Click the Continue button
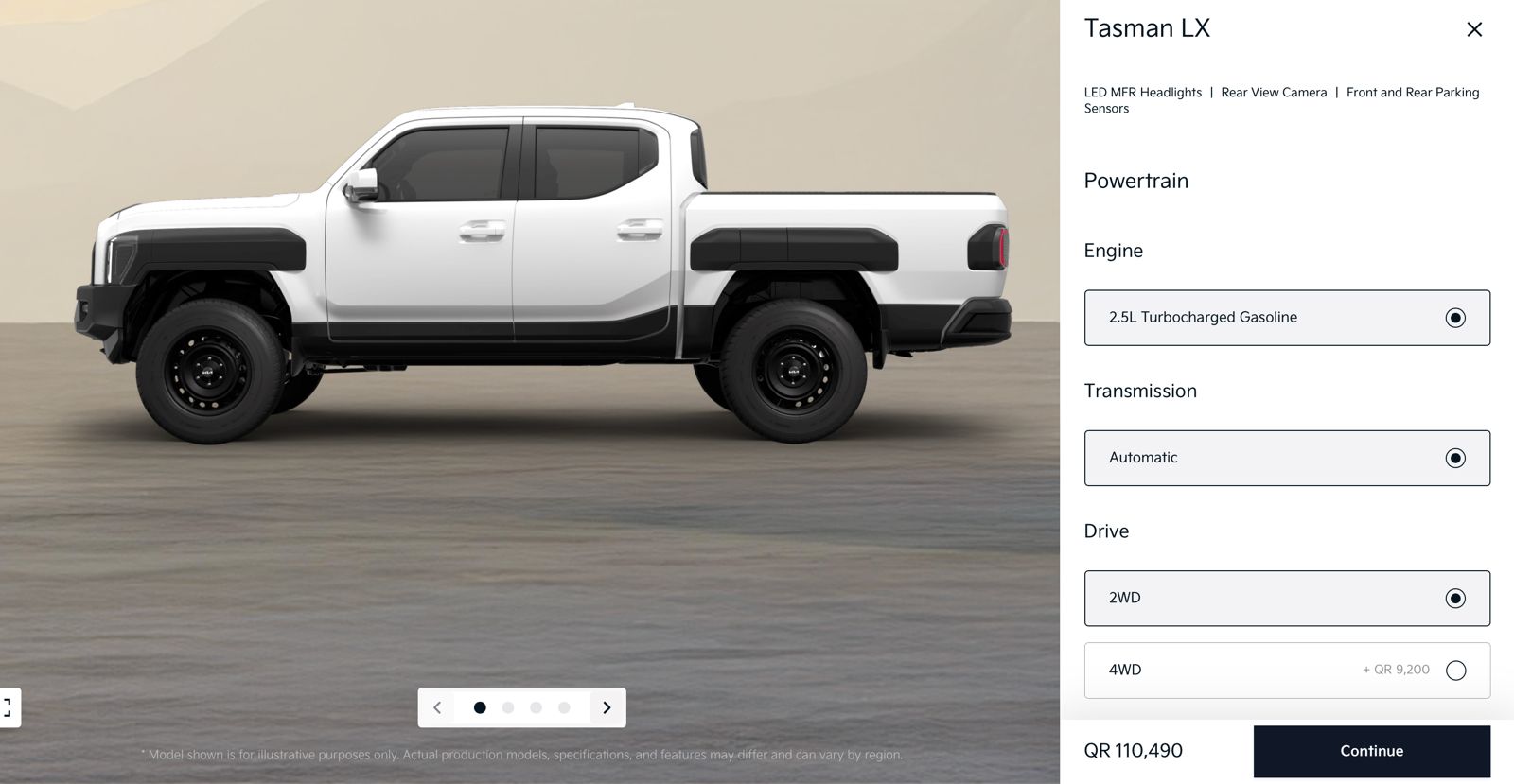The image size is (1514, 784). (x=1371, y=751)
